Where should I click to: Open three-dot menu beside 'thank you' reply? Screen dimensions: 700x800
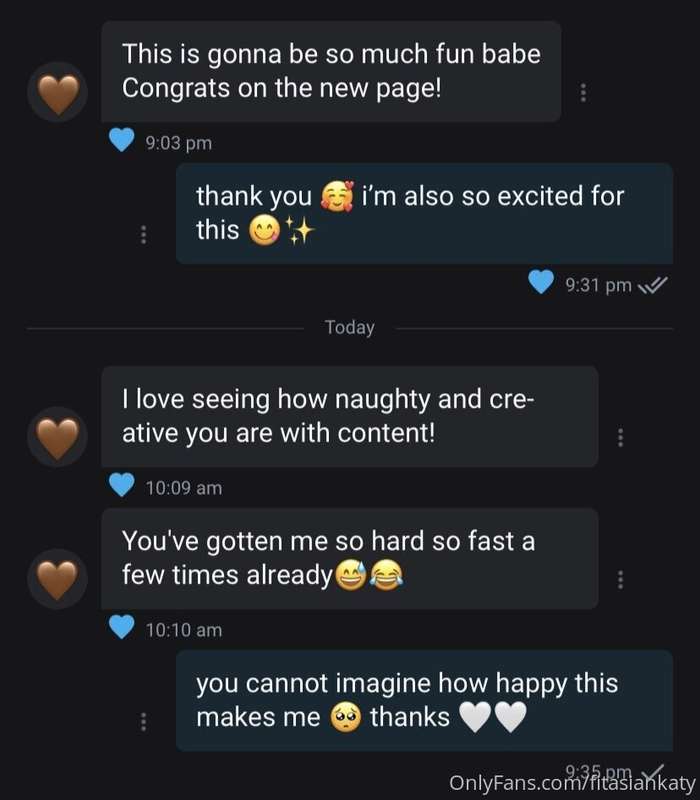[x=143, y=234]
